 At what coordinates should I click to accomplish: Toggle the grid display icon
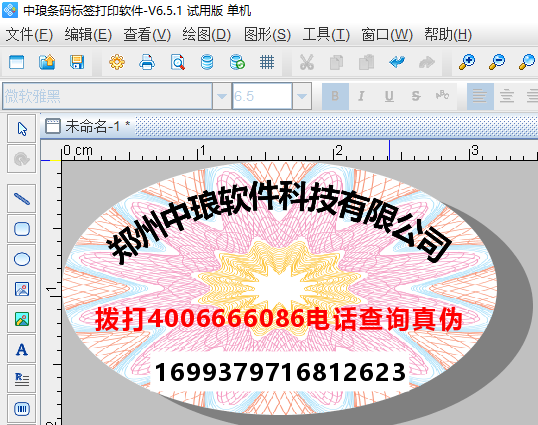(267, 62)
